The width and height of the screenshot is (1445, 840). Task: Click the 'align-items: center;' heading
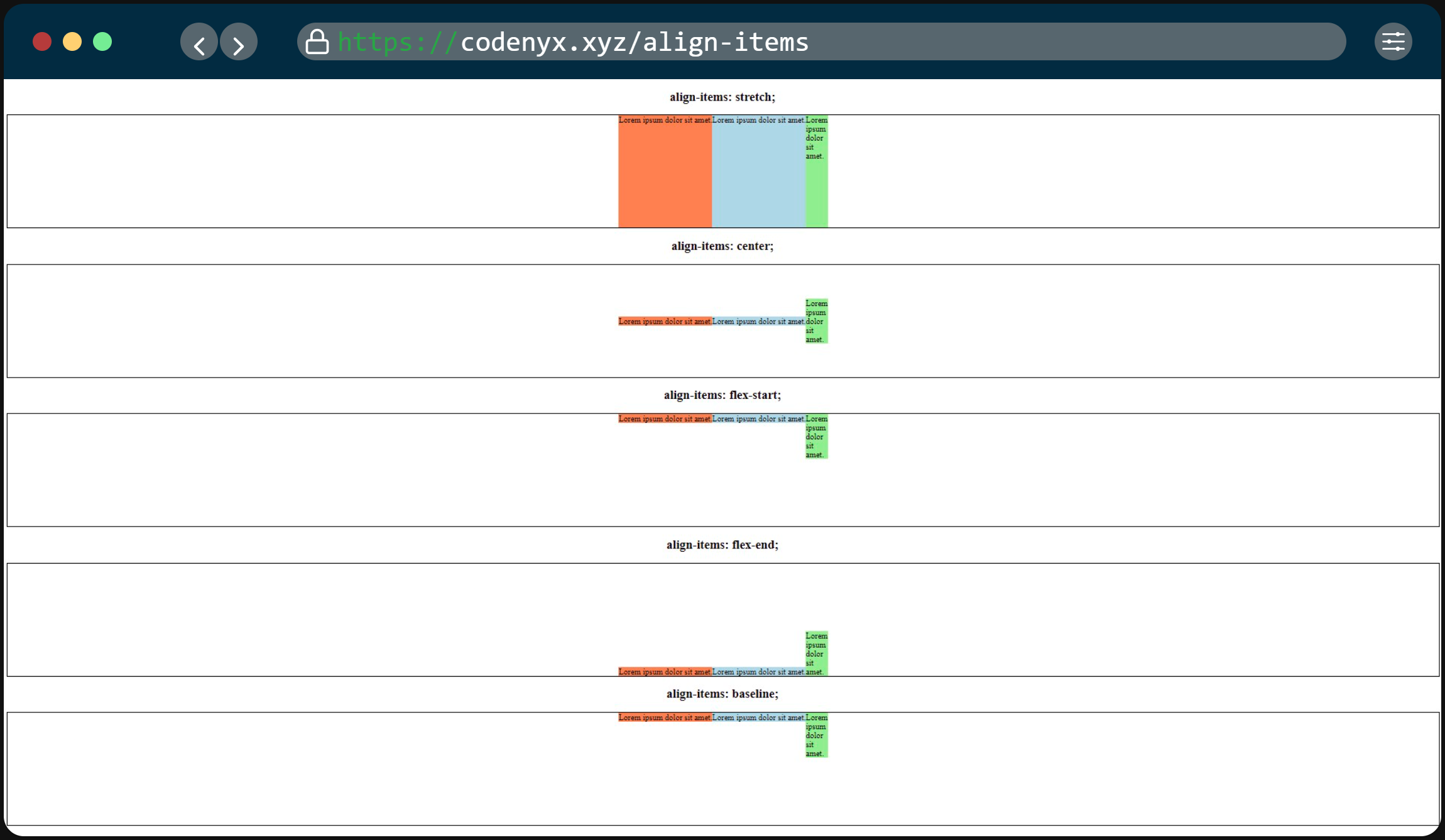click(x=722, y=246)
